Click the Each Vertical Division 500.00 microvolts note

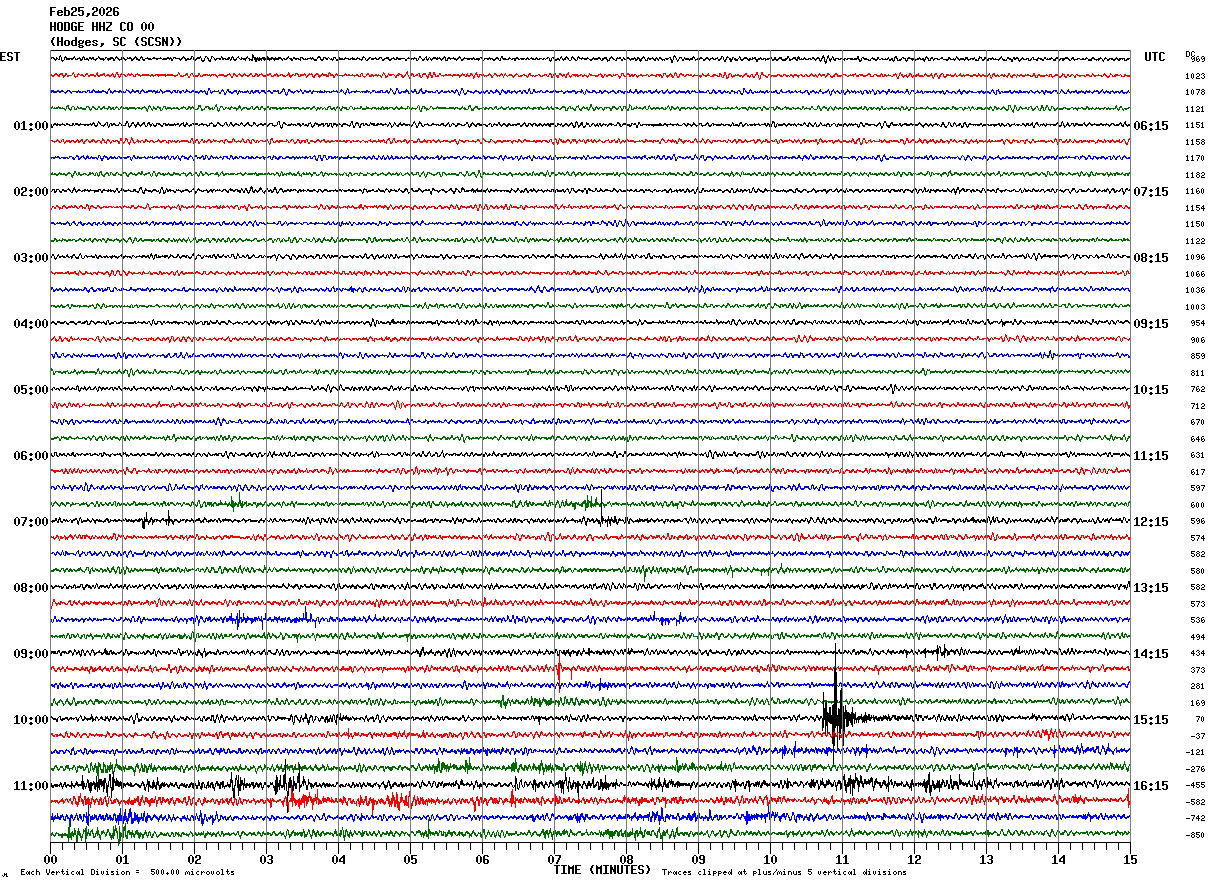click(127, 873)
